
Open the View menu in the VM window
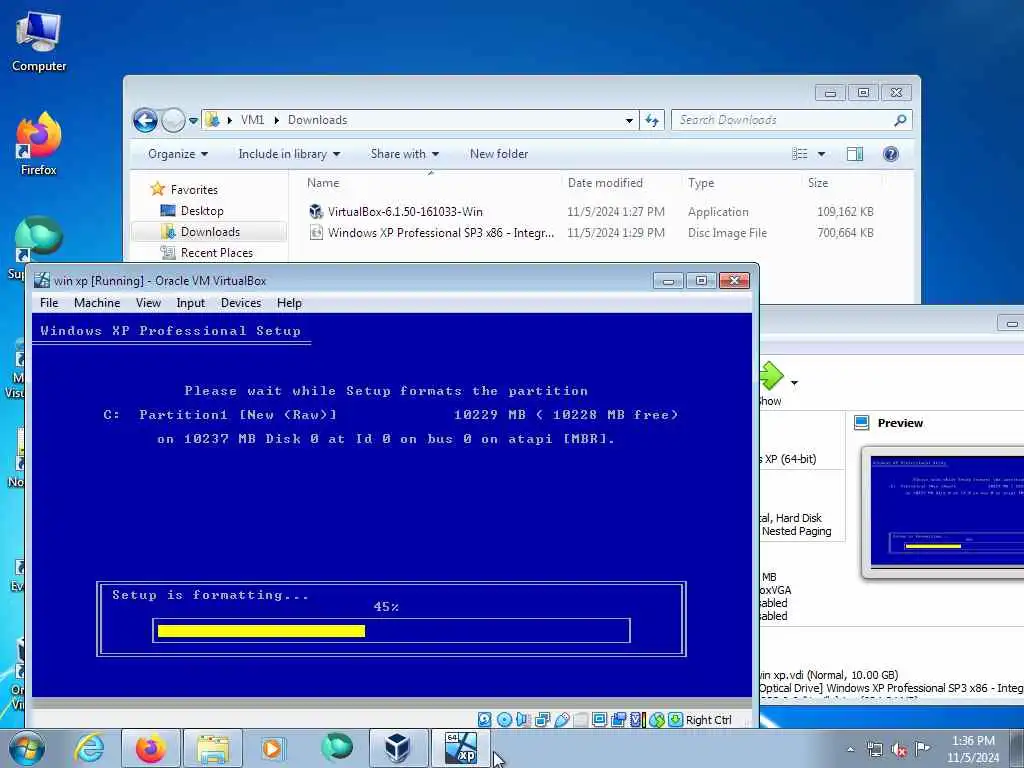tap(148, 303)
